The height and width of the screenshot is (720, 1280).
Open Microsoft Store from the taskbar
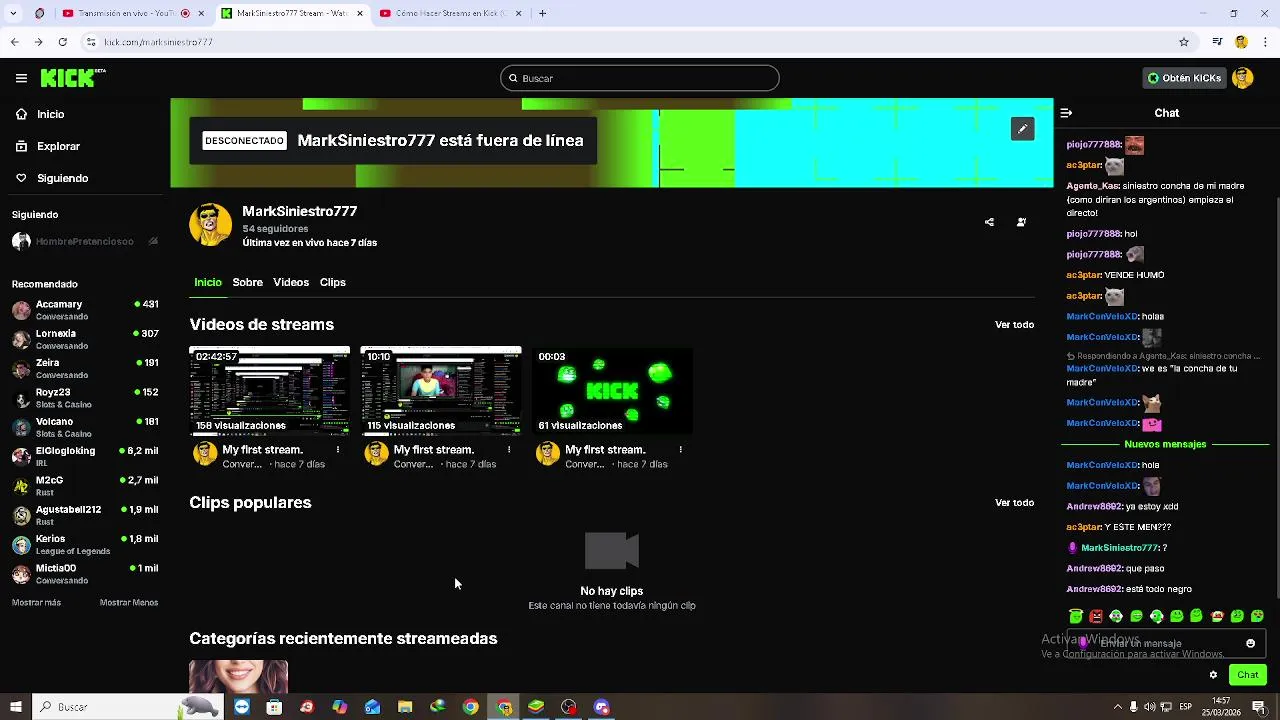point(274,707)
